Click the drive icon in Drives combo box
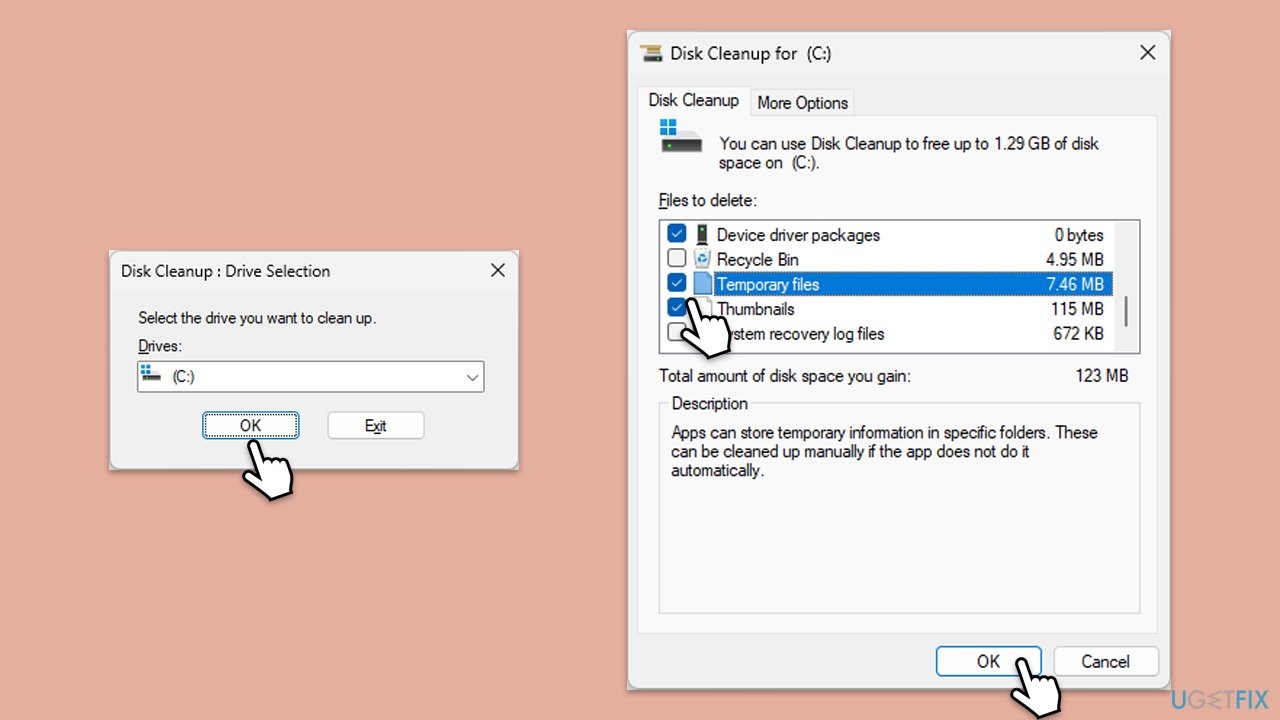 tap(151, 374)
